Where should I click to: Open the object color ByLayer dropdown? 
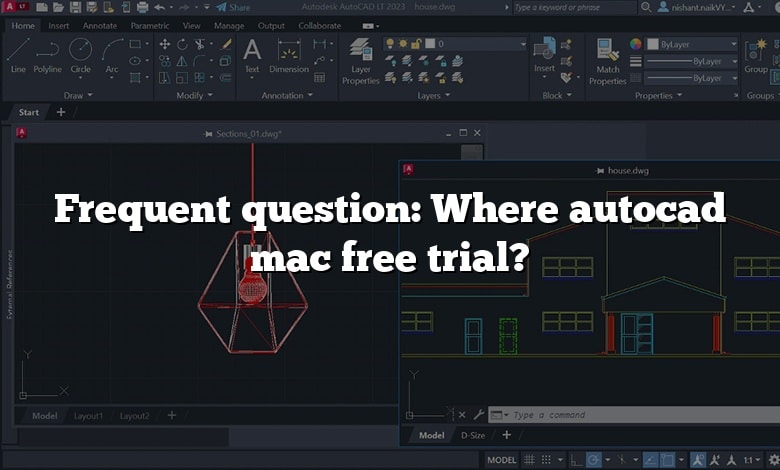click(690, 44)
